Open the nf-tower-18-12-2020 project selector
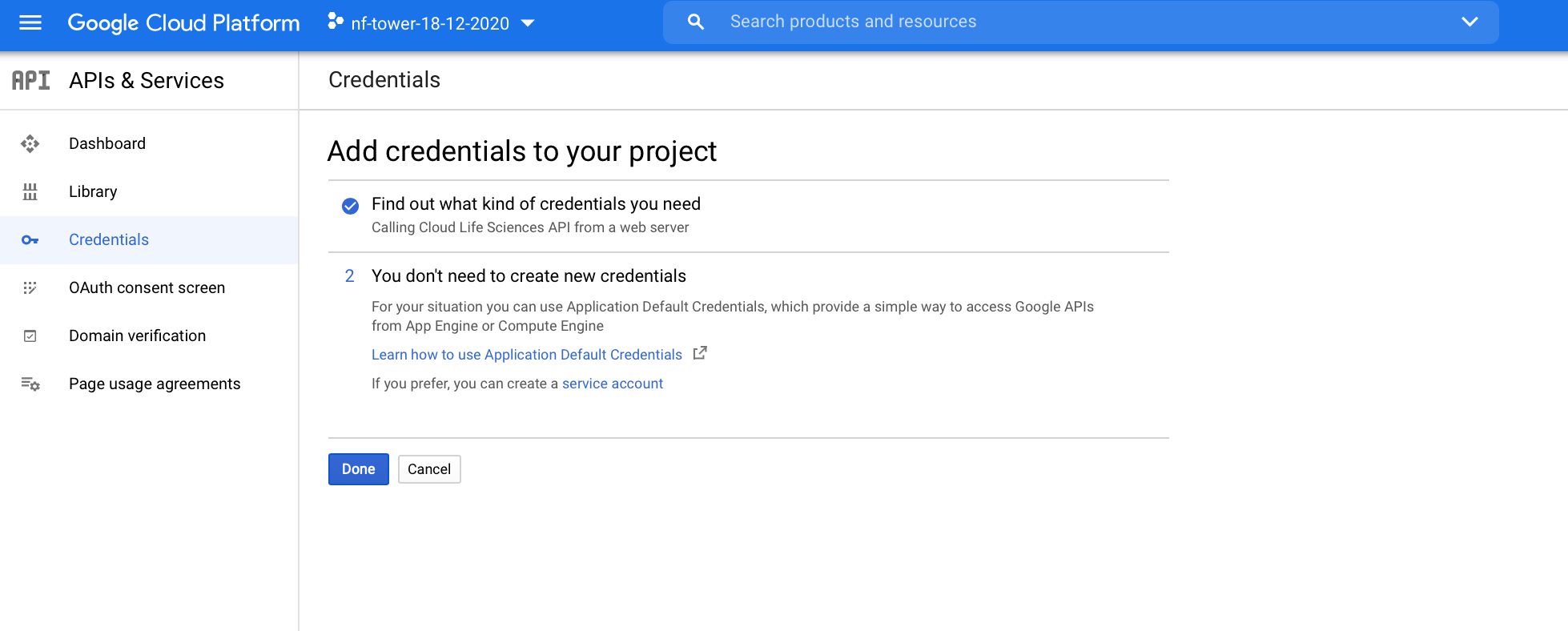The height and width of the screenshot is (631, 1568). [x=432, y=23]
